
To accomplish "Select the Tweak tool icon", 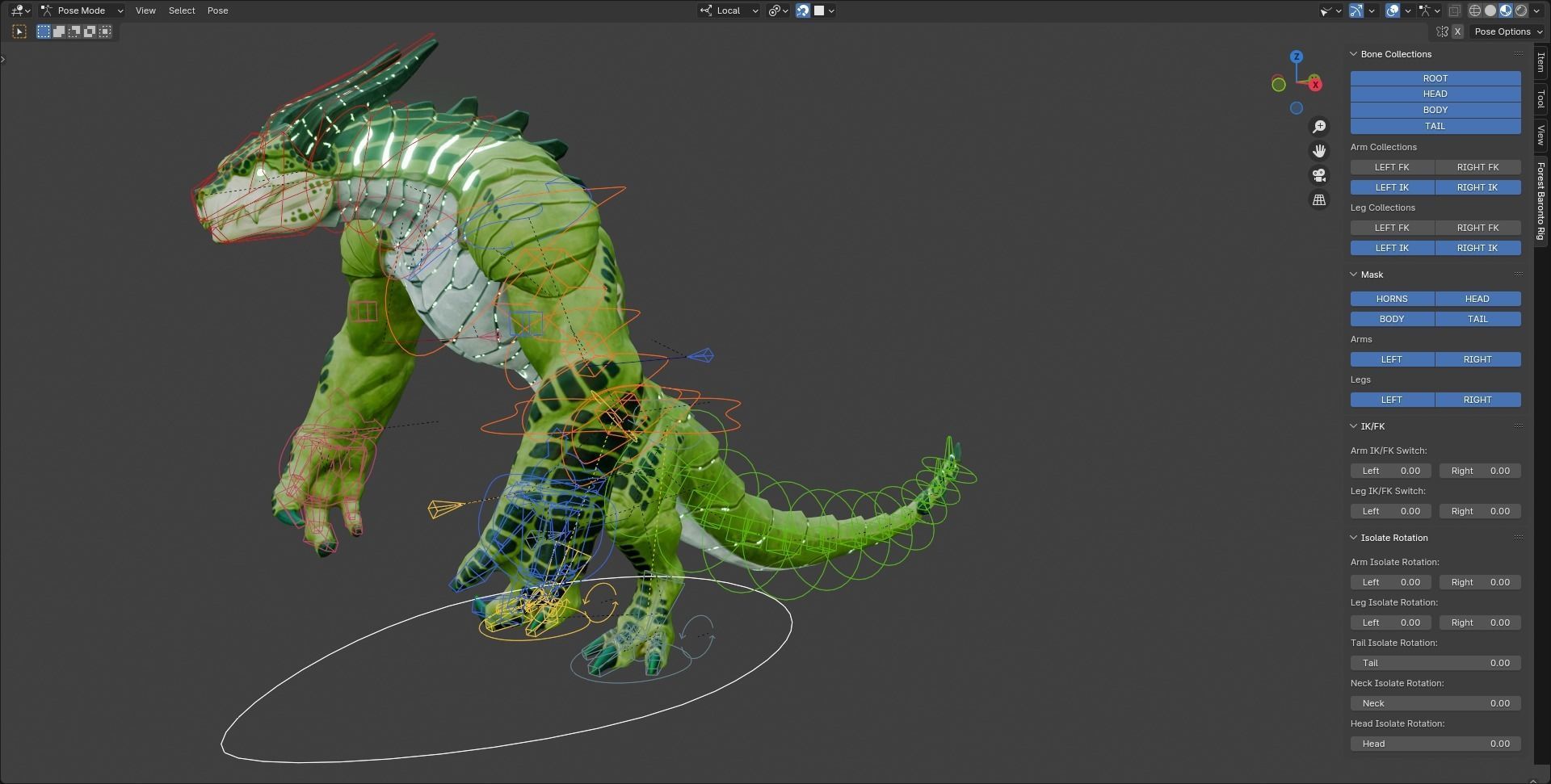I will click(19, 31).
